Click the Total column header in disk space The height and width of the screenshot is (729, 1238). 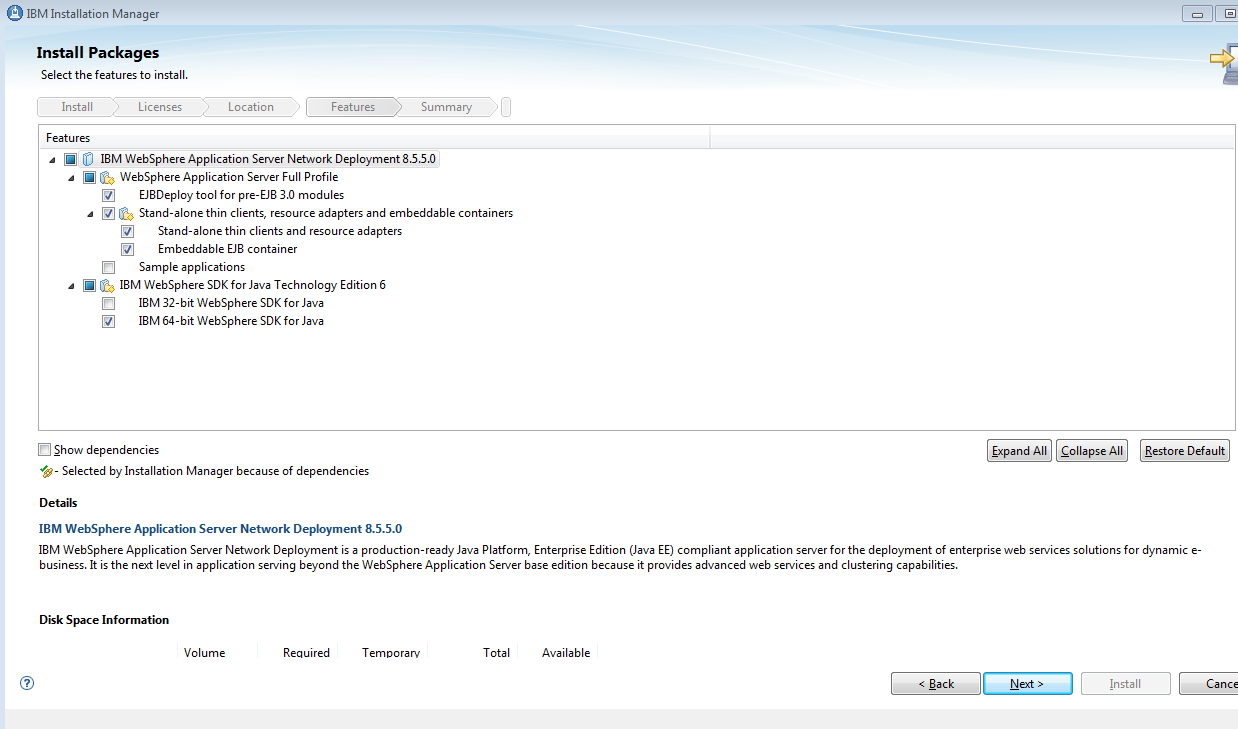pyautogui.click(x=496, y=653)
